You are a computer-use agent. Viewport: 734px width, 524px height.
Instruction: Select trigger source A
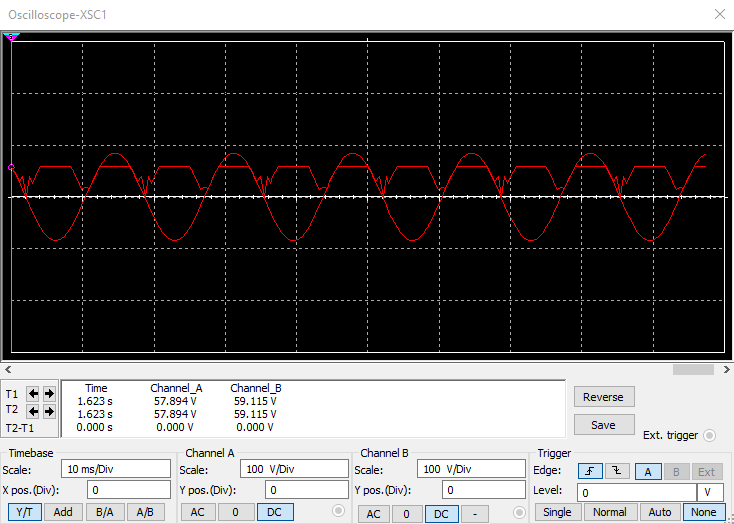pyautogui.click(x=648, y=472)
